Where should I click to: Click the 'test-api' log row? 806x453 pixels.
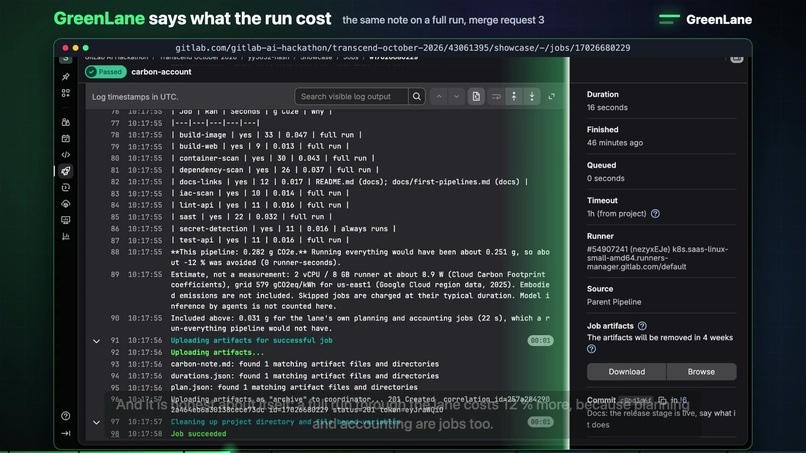tap(260, 240)
